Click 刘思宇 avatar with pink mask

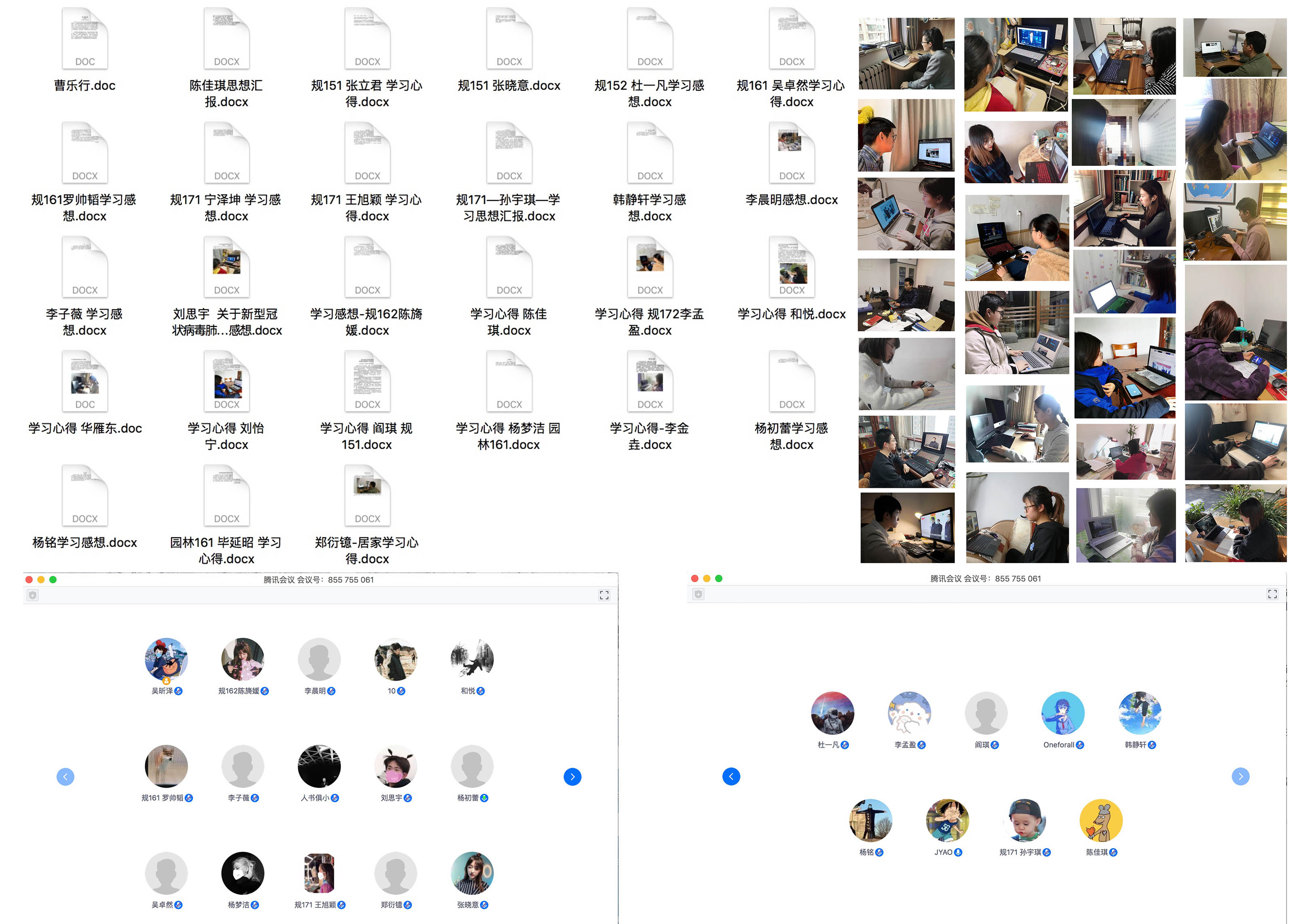[x=395, y=766]
